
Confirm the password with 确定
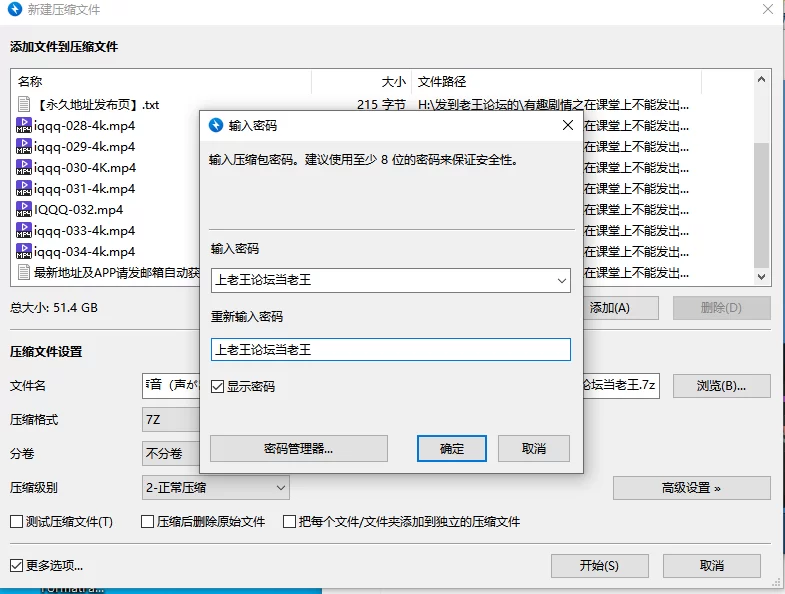tap(452, 449)
